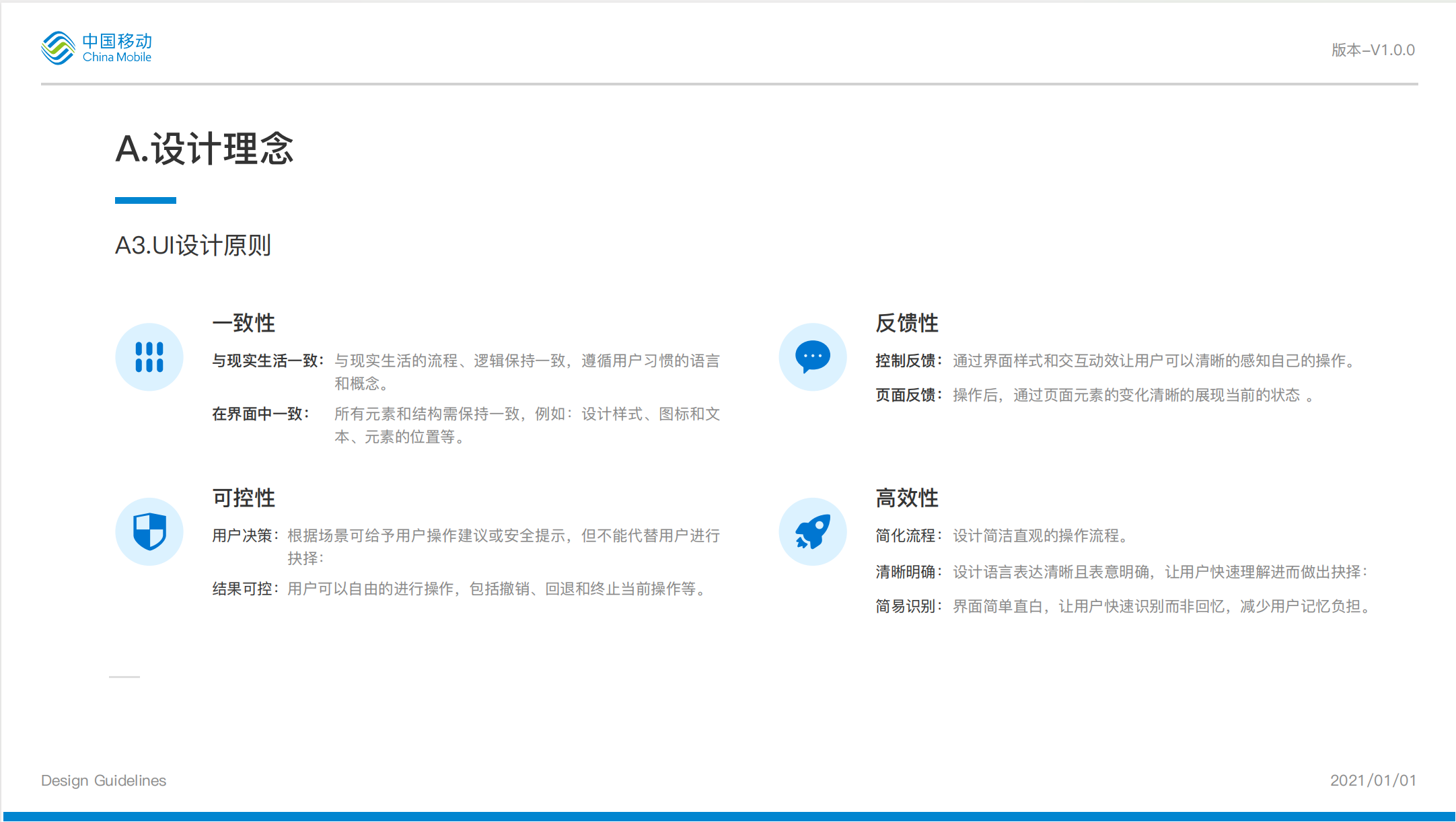The width and height of the screenshot is (1456, 822).
Task: Click the 一致性 heading
Action: (244, 323)
